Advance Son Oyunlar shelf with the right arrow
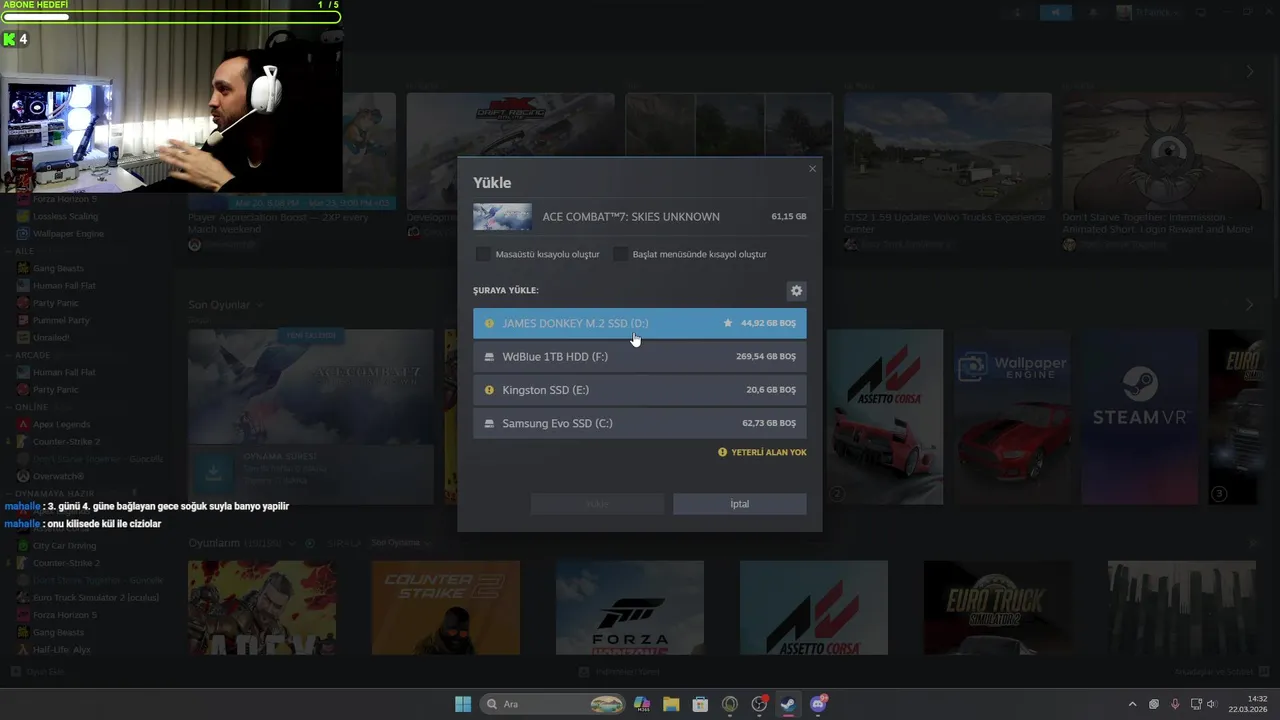The height and width of the screenshot is (720, 1280). tap(1249, 305)
